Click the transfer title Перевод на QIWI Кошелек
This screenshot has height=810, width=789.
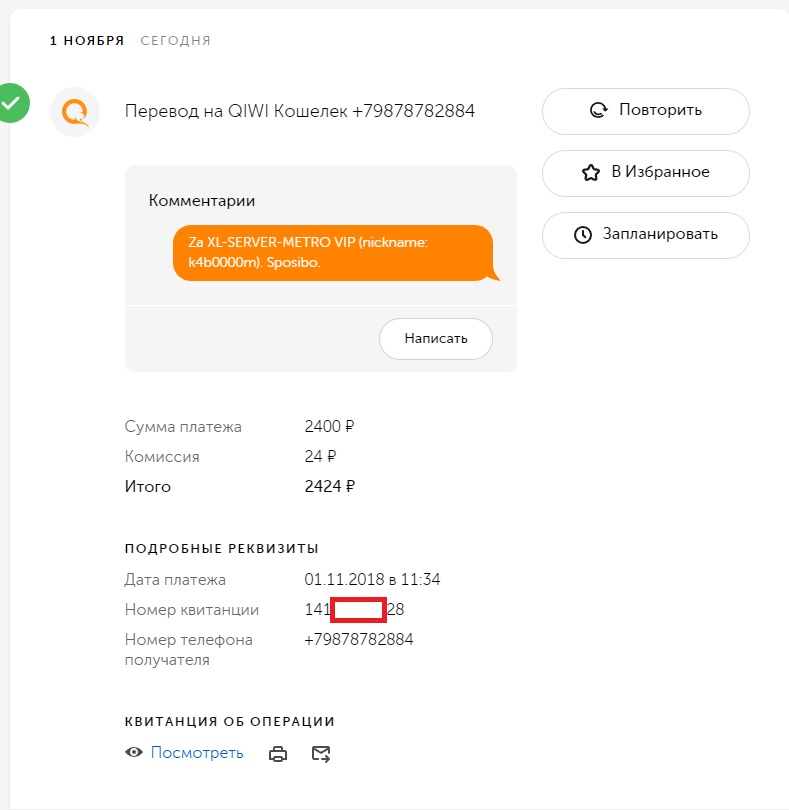pyautogui.click(x=299, y=111)
